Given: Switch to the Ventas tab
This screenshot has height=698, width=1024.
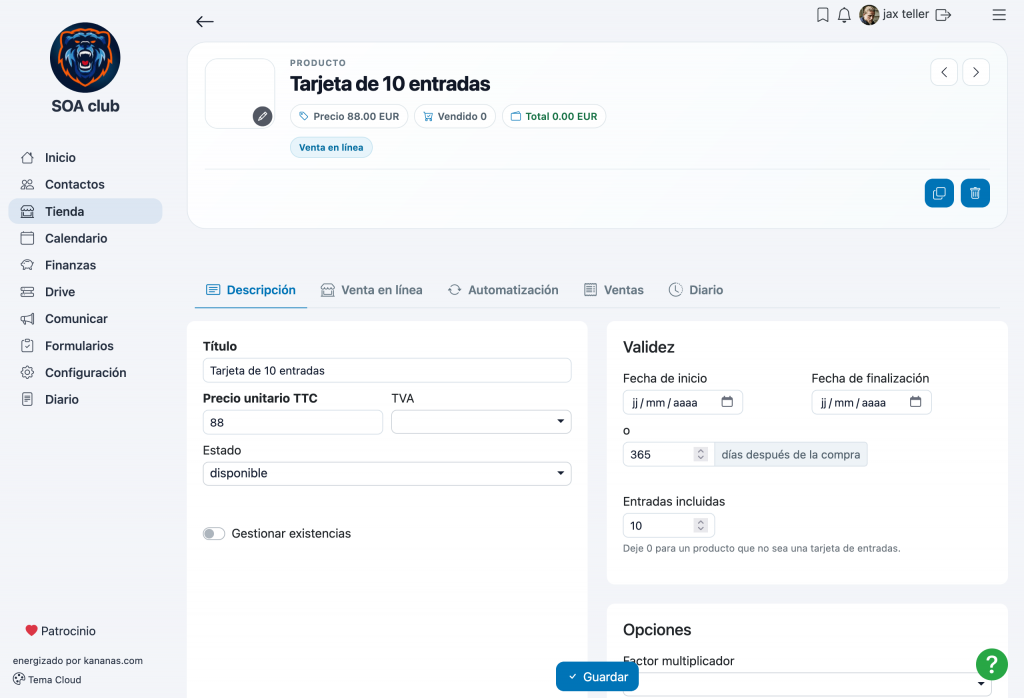Looking at the screenshot, I should click(613, 290).
